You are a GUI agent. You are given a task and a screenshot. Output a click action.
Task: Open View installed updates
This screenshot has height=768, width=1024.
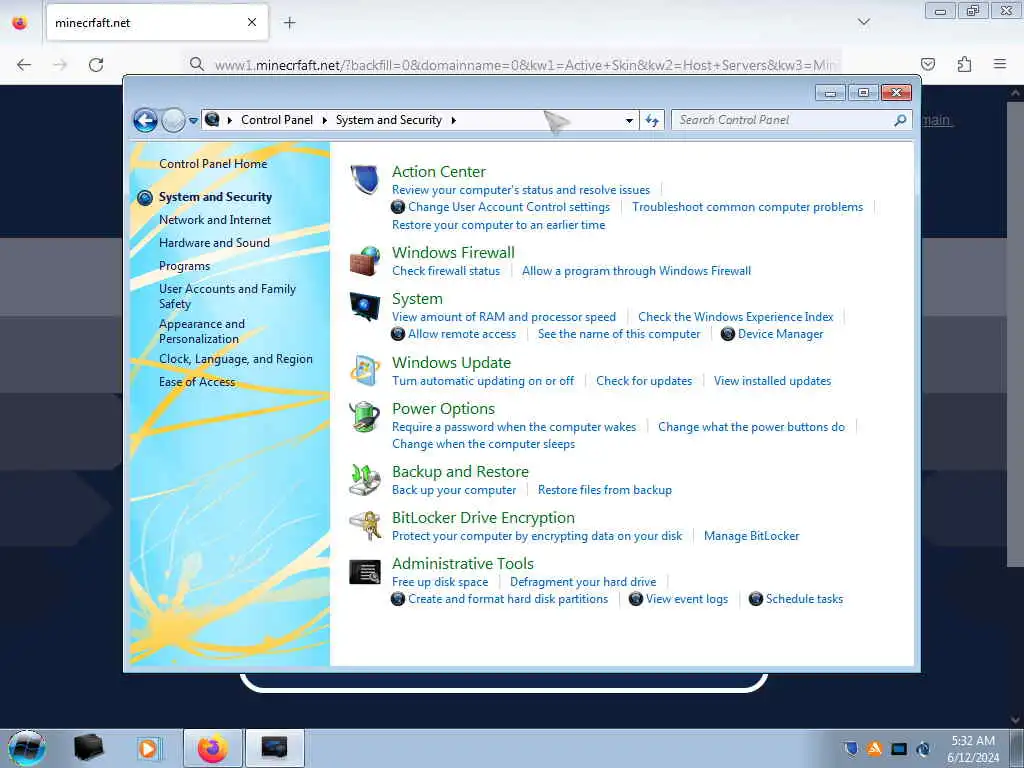click(773, 381)
